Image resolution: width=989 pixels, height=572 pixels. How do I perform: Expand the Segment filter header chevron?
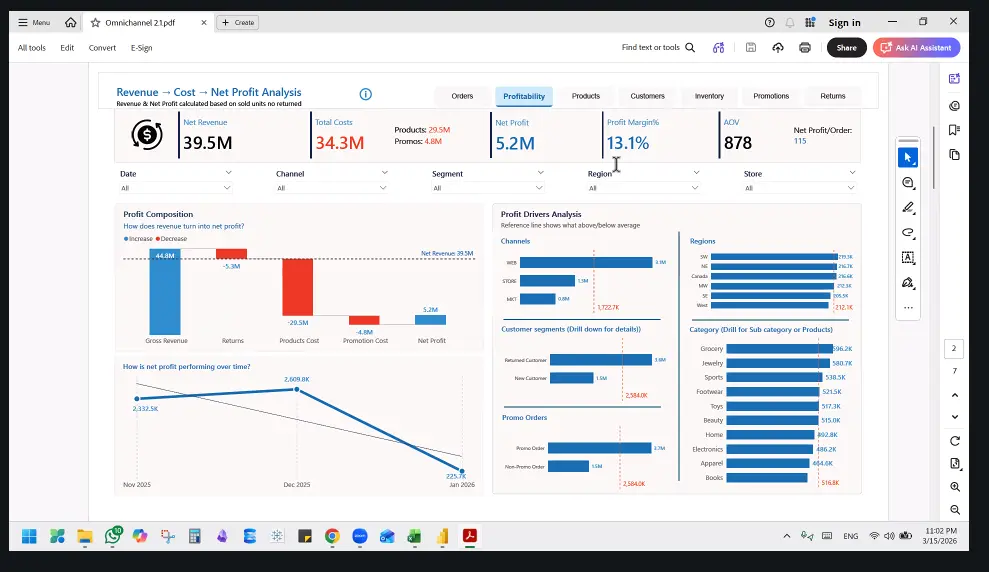tap(540, 172)
